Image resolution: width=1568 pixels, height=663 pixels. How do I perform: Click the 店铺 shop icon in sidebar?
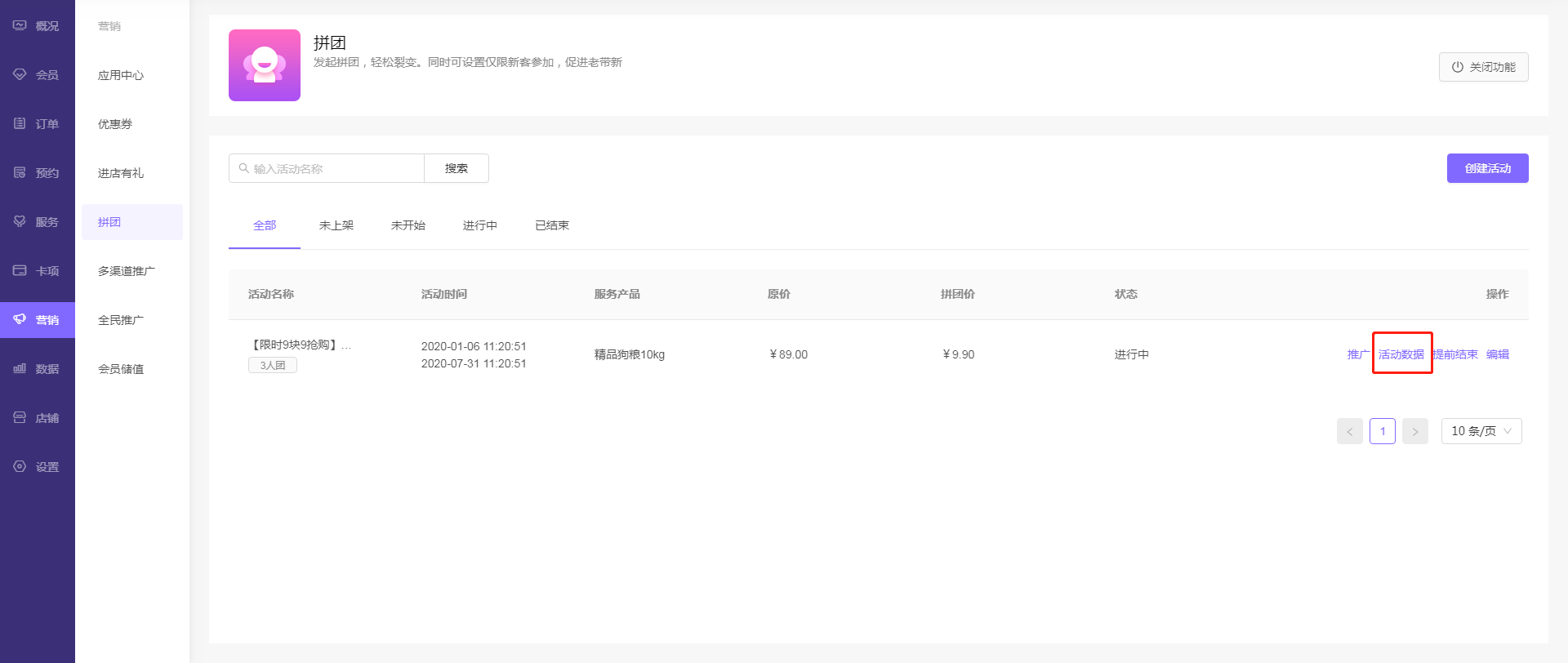point(20,417)
